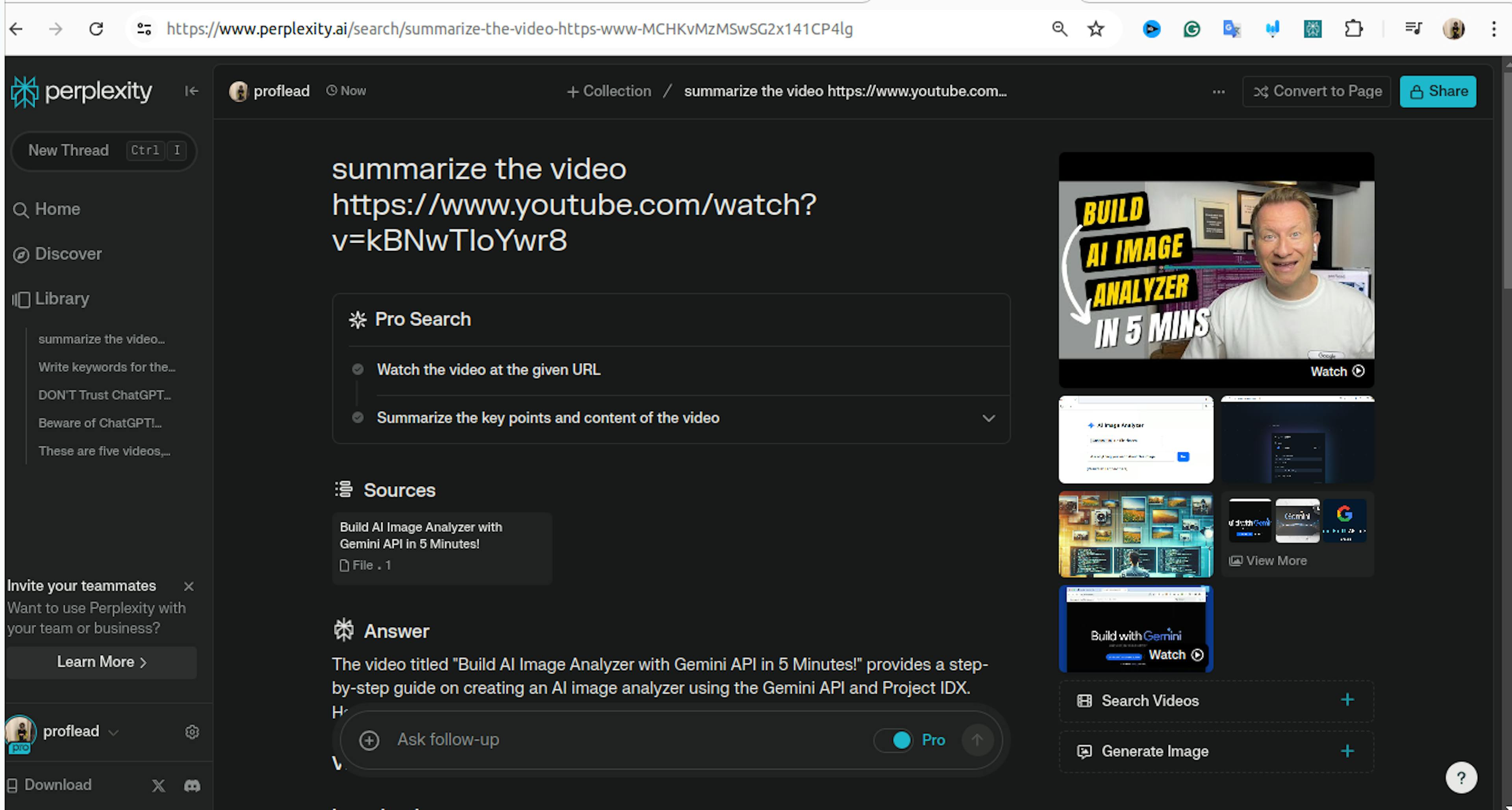Viewport: 1512px width, 810px height.
Task: Open the thread options ellipsis menu
Action: pyautogui.click(x=1219, y=92)
